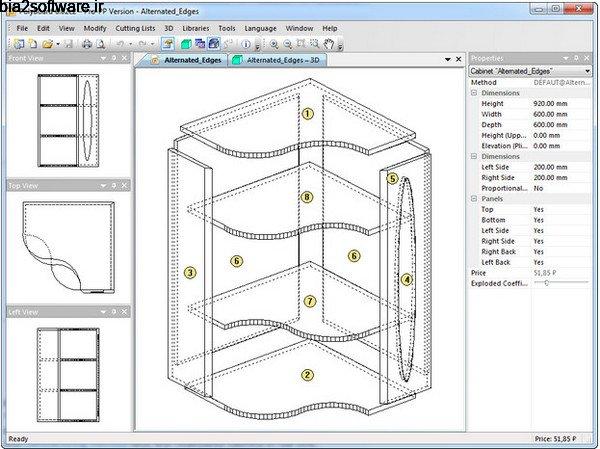600x449 pixels.
Task: Click the Left View drawing thumbnail
Action: [68, 375]
